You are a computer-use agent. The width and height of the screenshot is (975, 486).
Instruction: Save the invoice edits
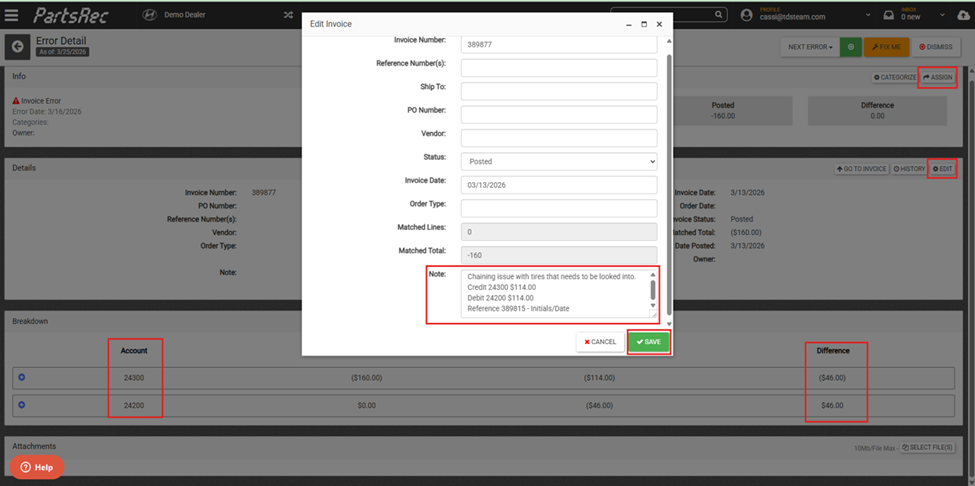tap(649, 342)
